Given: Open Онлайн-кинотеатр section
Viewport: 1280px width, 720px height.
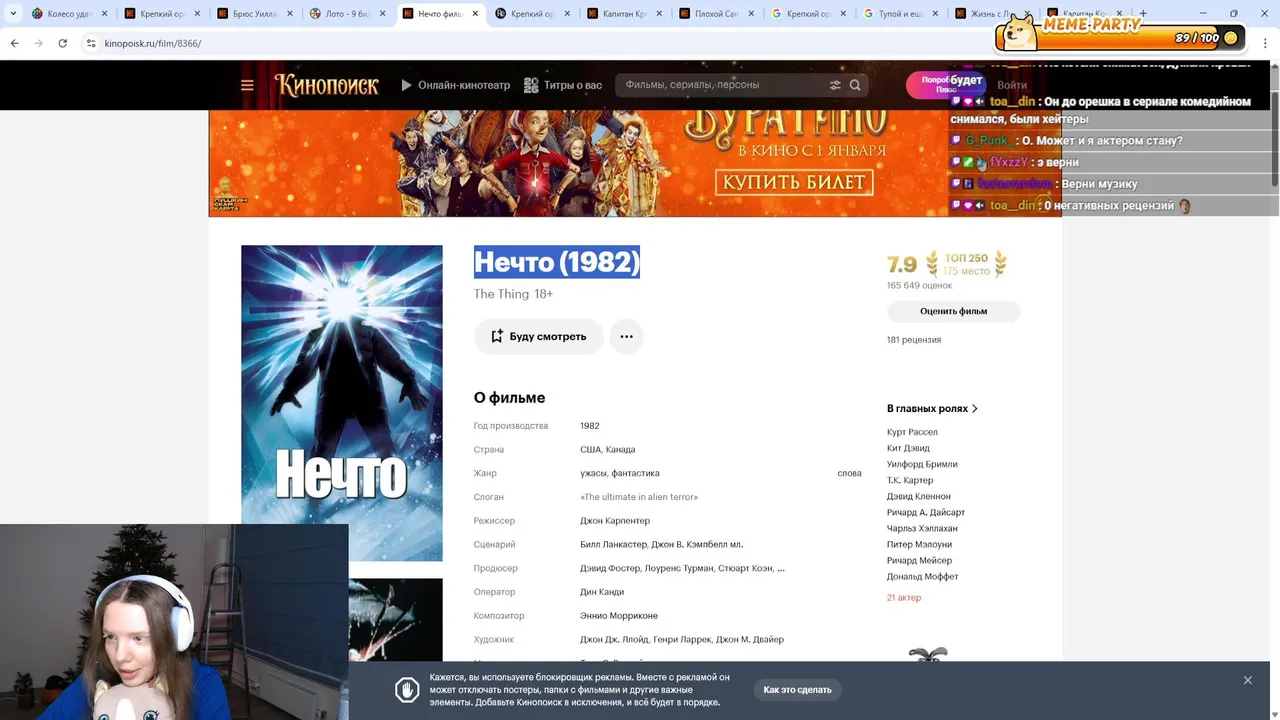Looking at the screenshot, I should 455,85.
